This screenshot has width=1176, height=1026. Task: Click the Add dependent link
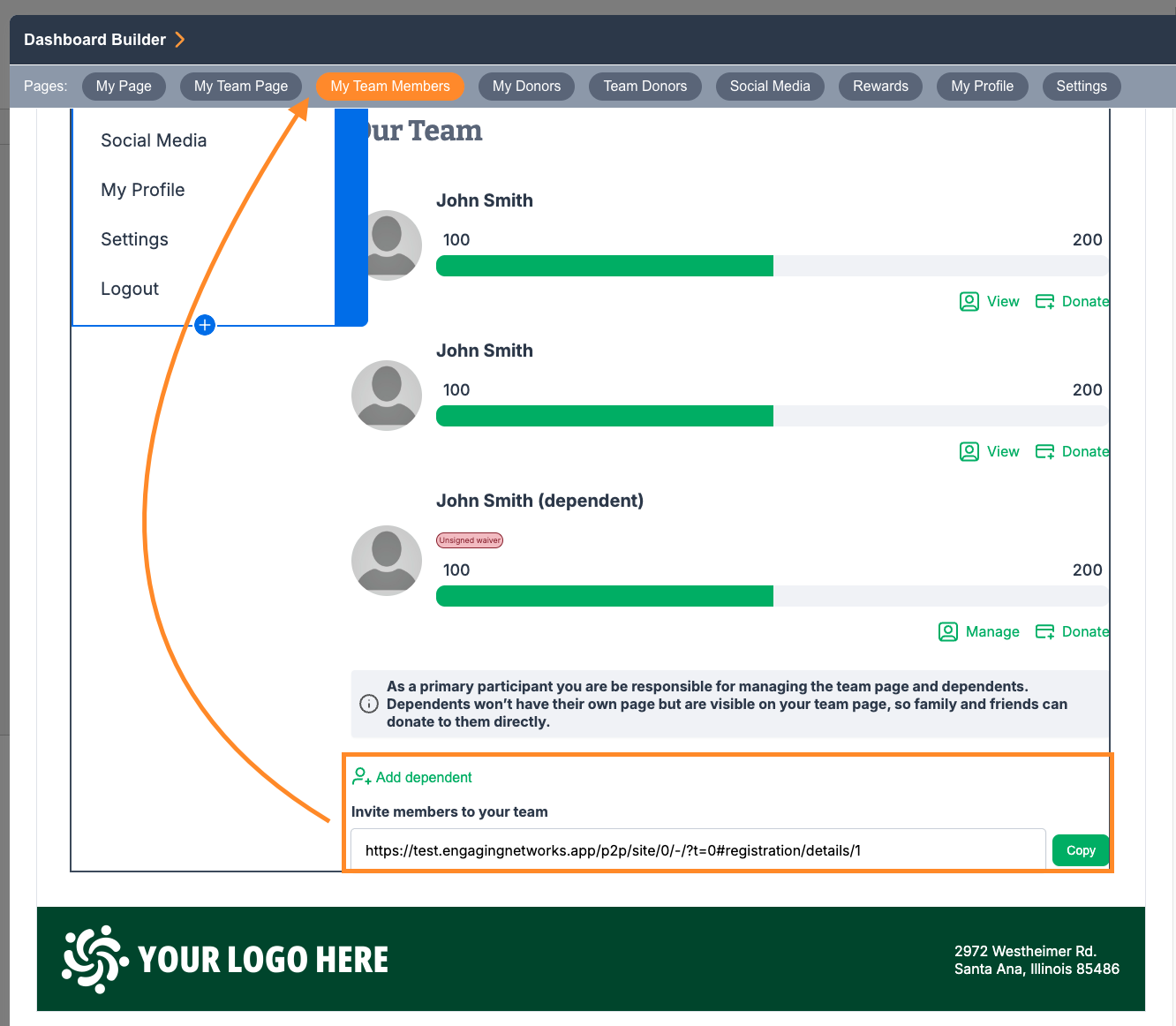click(x=424, y=777)
